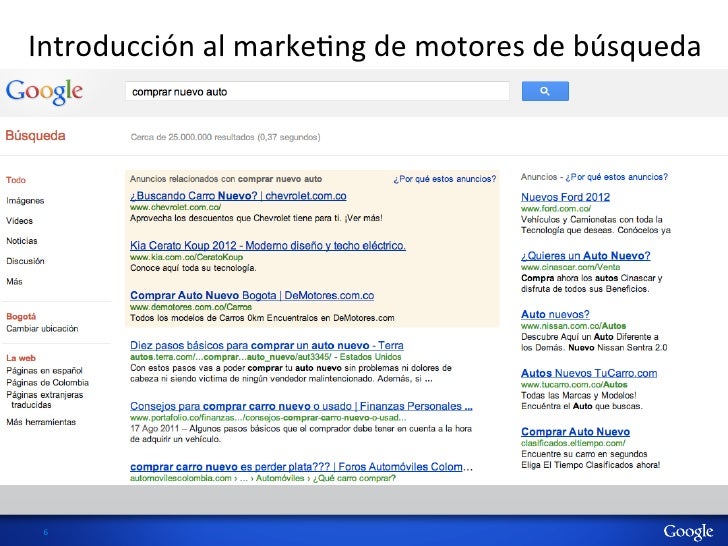Open "Diez pasos básicos para comprar" Terra result

coord(266,345)
